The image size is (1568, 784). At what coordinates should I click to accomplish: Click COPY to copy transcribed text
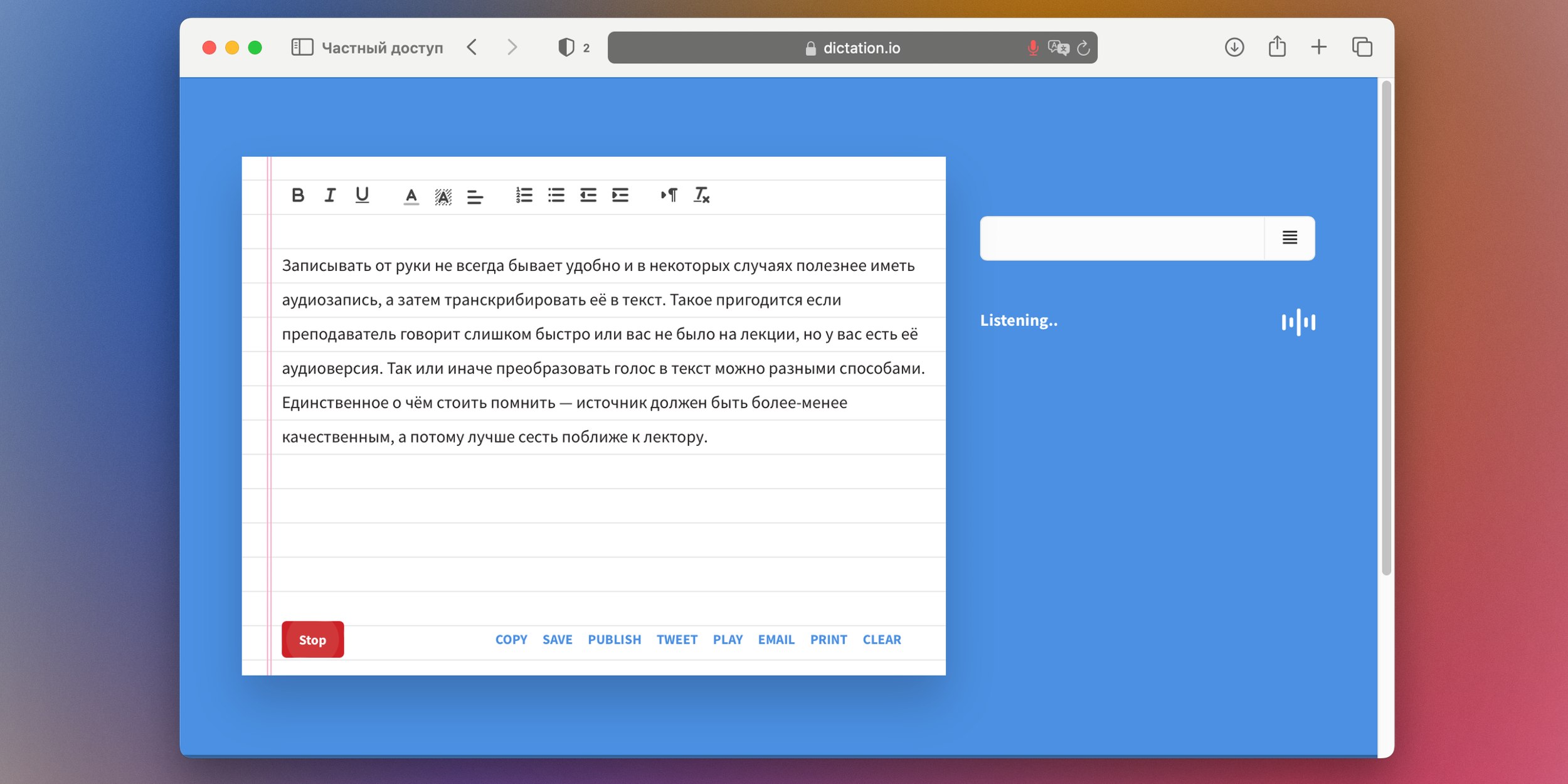pyautogui.click(x=510, y=639)
